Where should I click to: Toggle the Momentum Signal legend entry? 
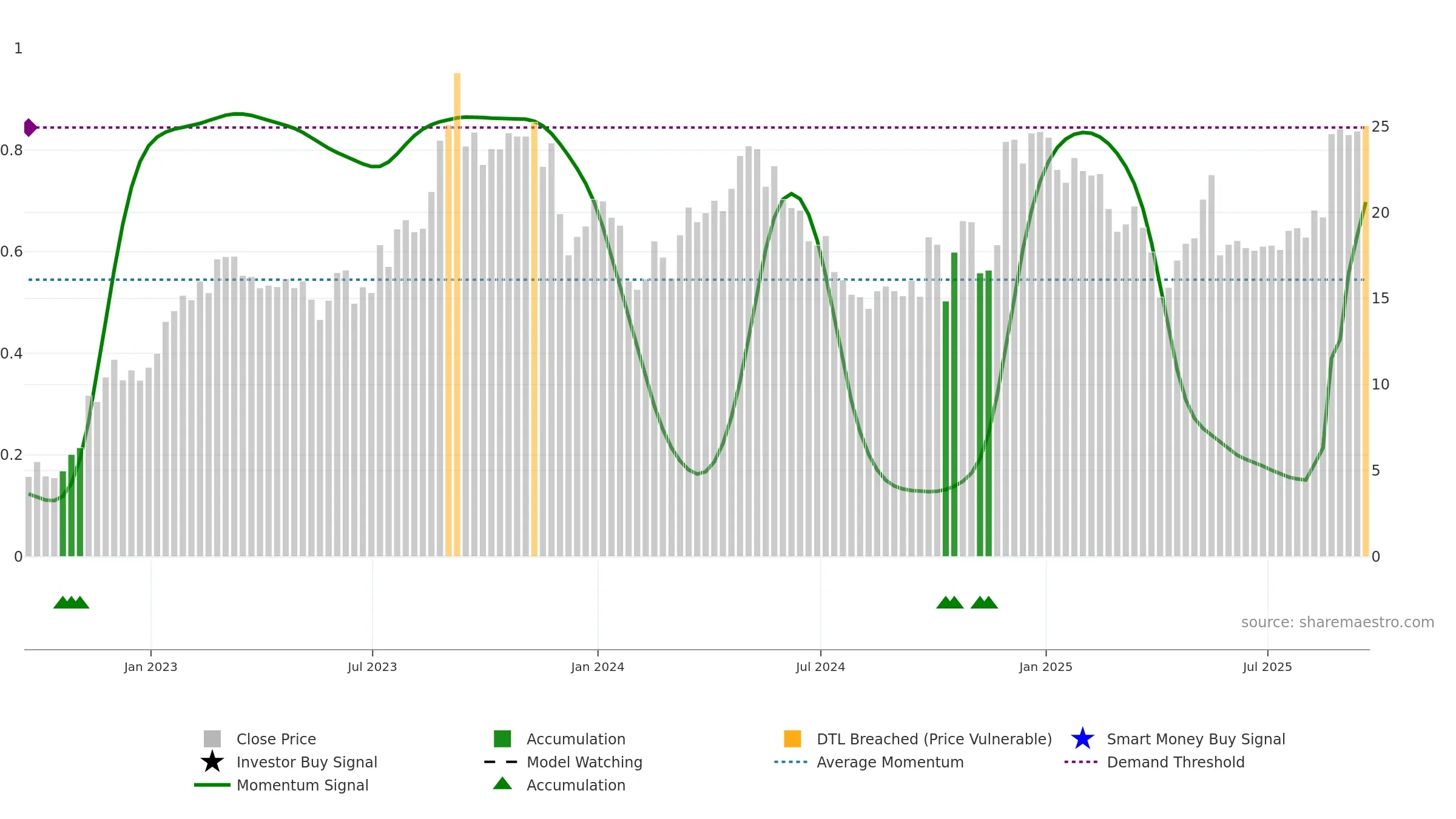[x=281, y=784]
